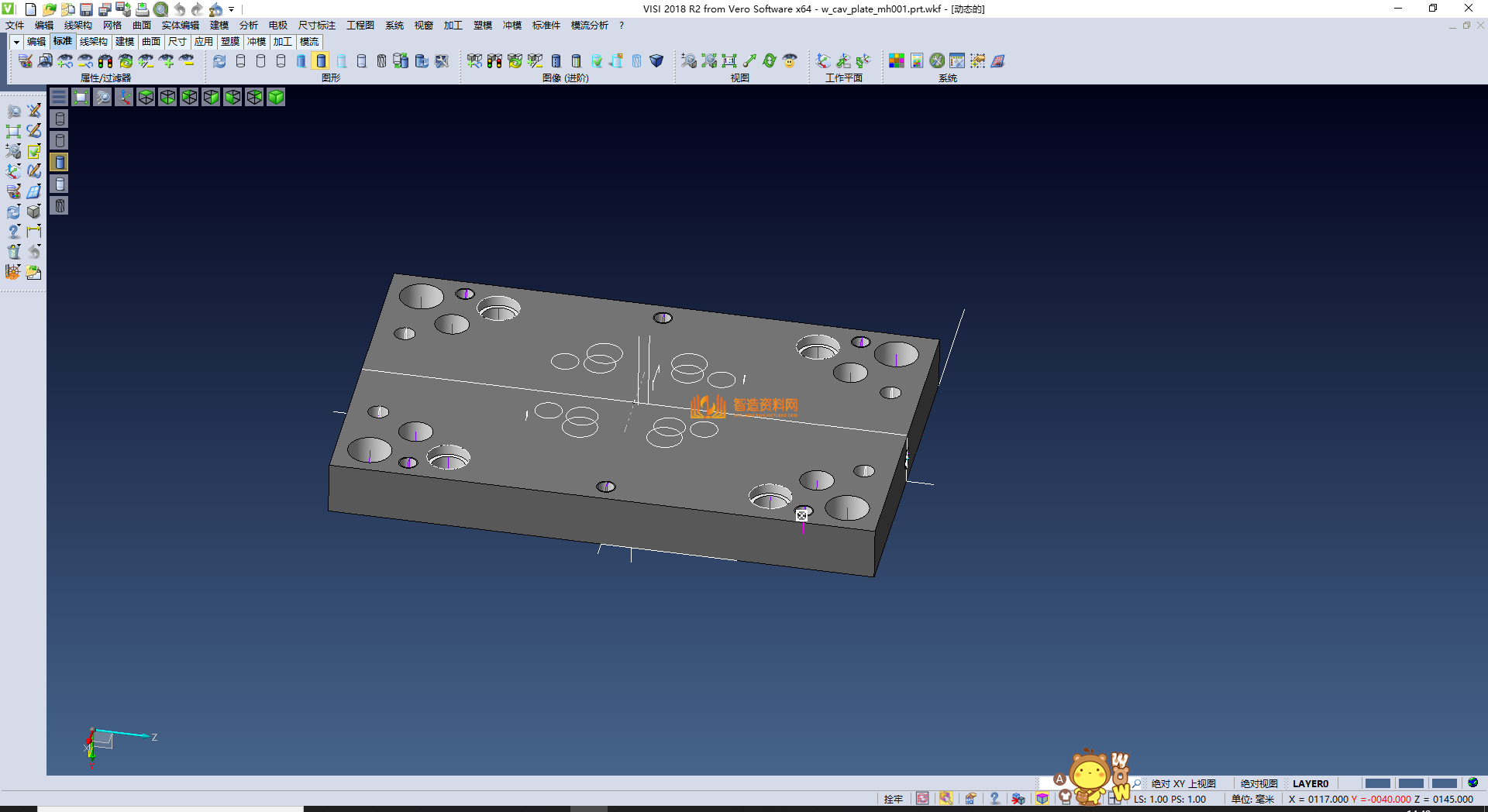Open the dropdown arrow left of 编辑 tab
1488x812 pixels.
[x=16, y=42]
